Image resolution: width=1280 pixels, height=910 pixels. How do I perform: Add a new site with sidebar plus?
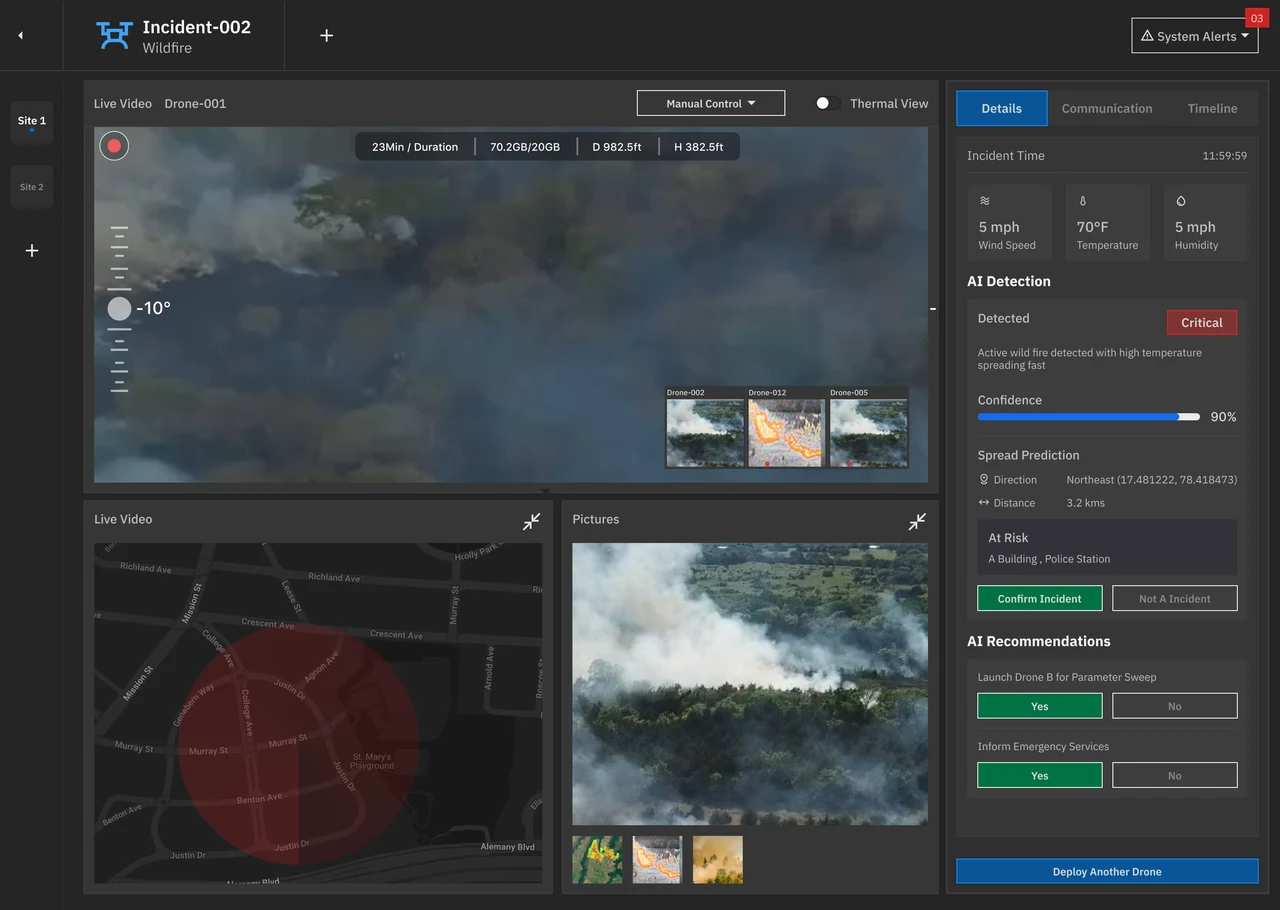coord(32,251)
